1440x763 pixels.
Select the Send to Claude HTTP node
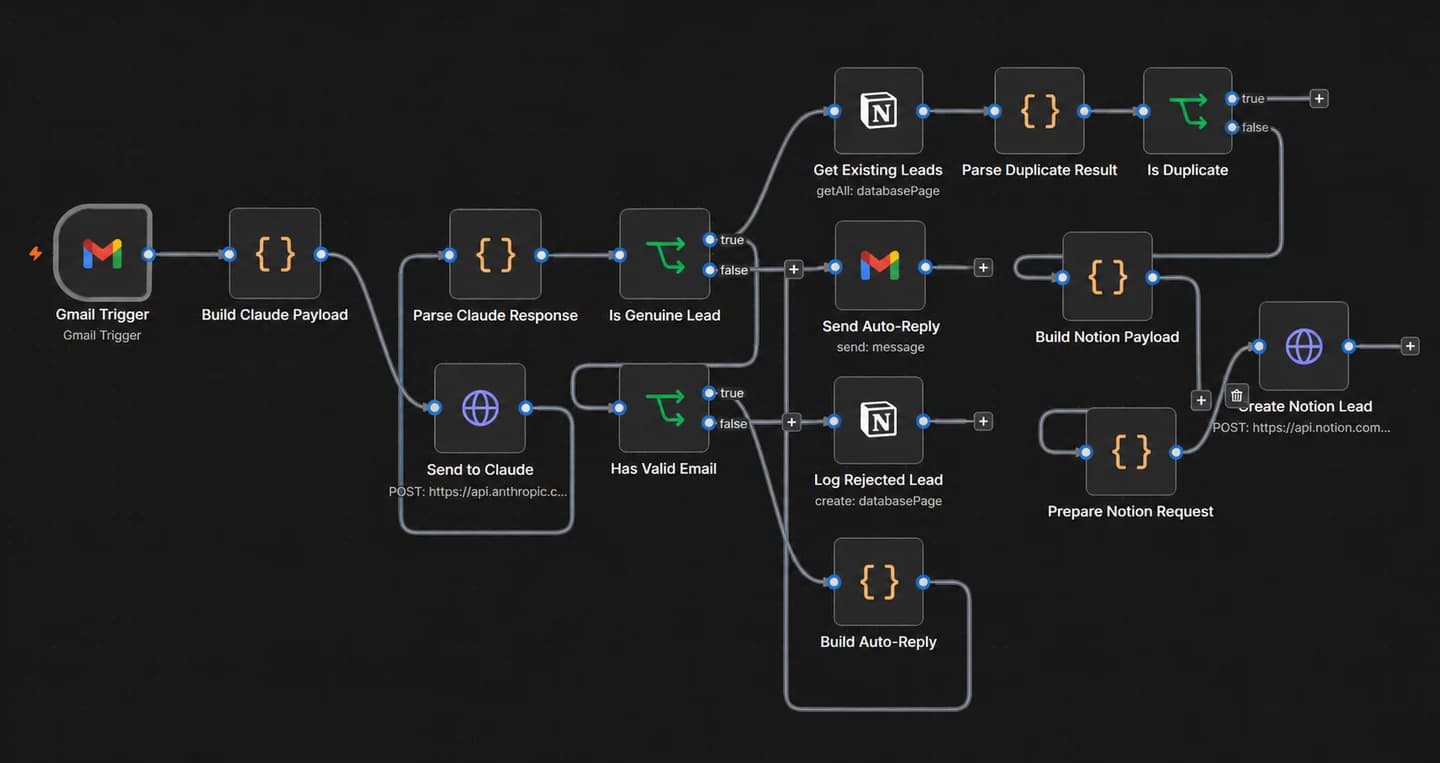pyautogui.click(x=480, y=408)
